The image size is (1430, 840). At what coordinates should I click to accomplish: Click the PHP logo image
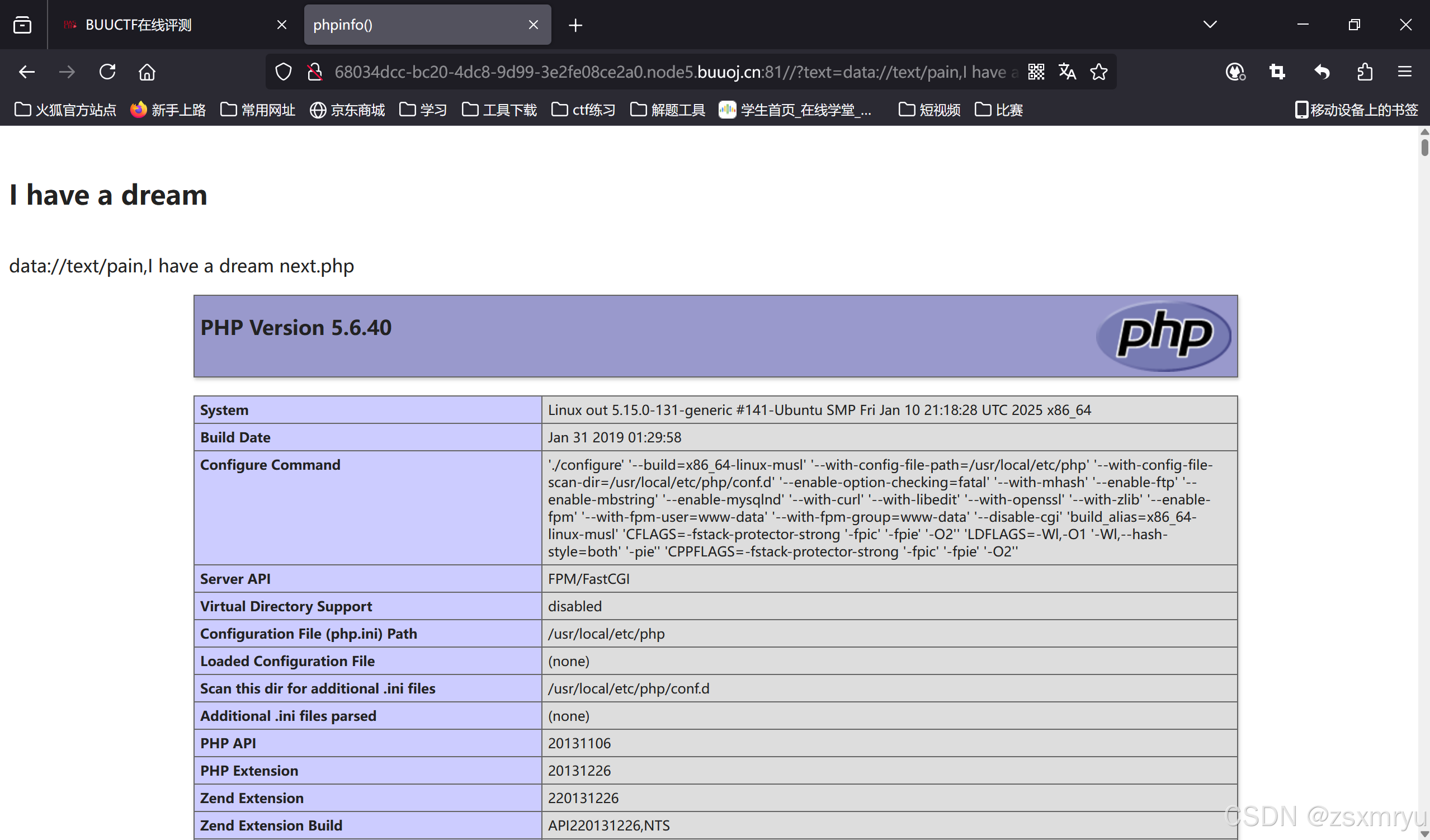pos(1163,336)
